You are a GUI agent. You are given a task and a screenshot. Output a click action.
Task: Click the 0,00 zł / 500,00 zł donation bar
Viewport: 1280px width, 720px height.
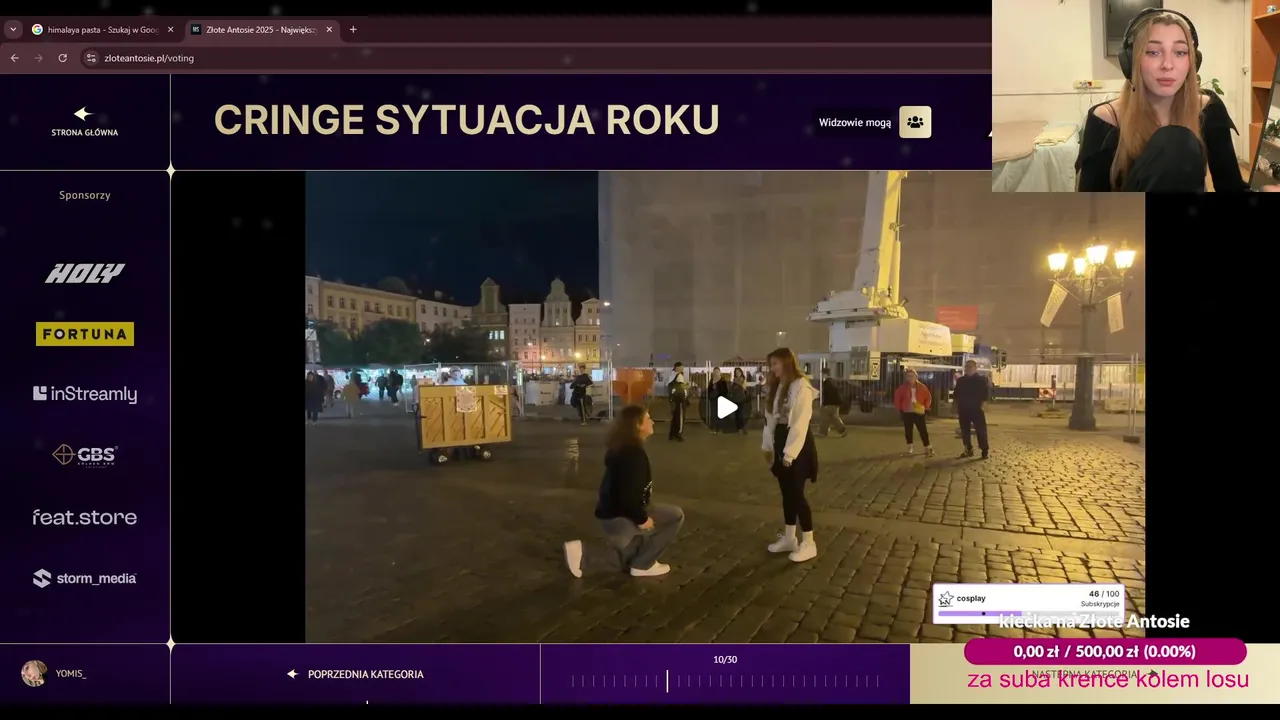click(1105, 651)
